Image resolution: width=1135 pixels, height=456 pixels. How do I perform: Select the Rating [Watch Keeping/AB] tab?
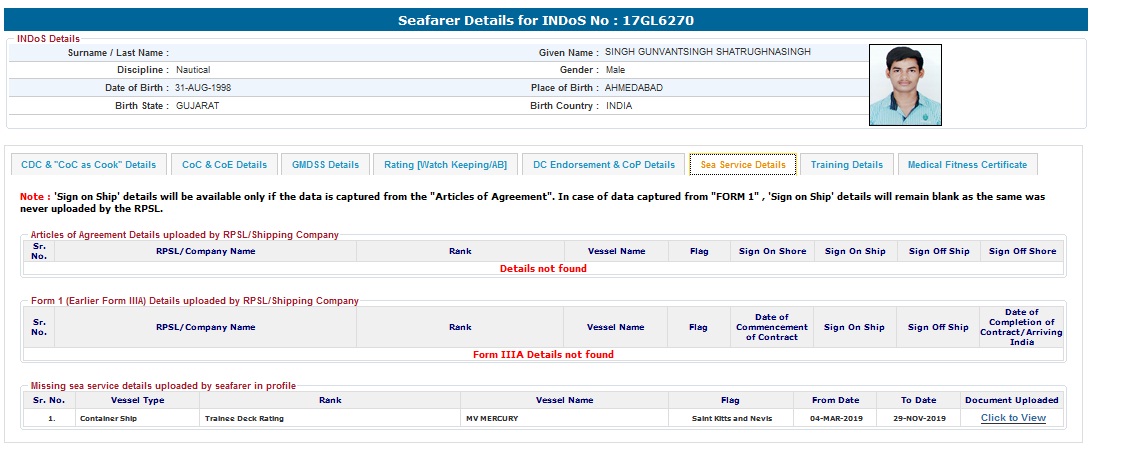click(445, 165)
